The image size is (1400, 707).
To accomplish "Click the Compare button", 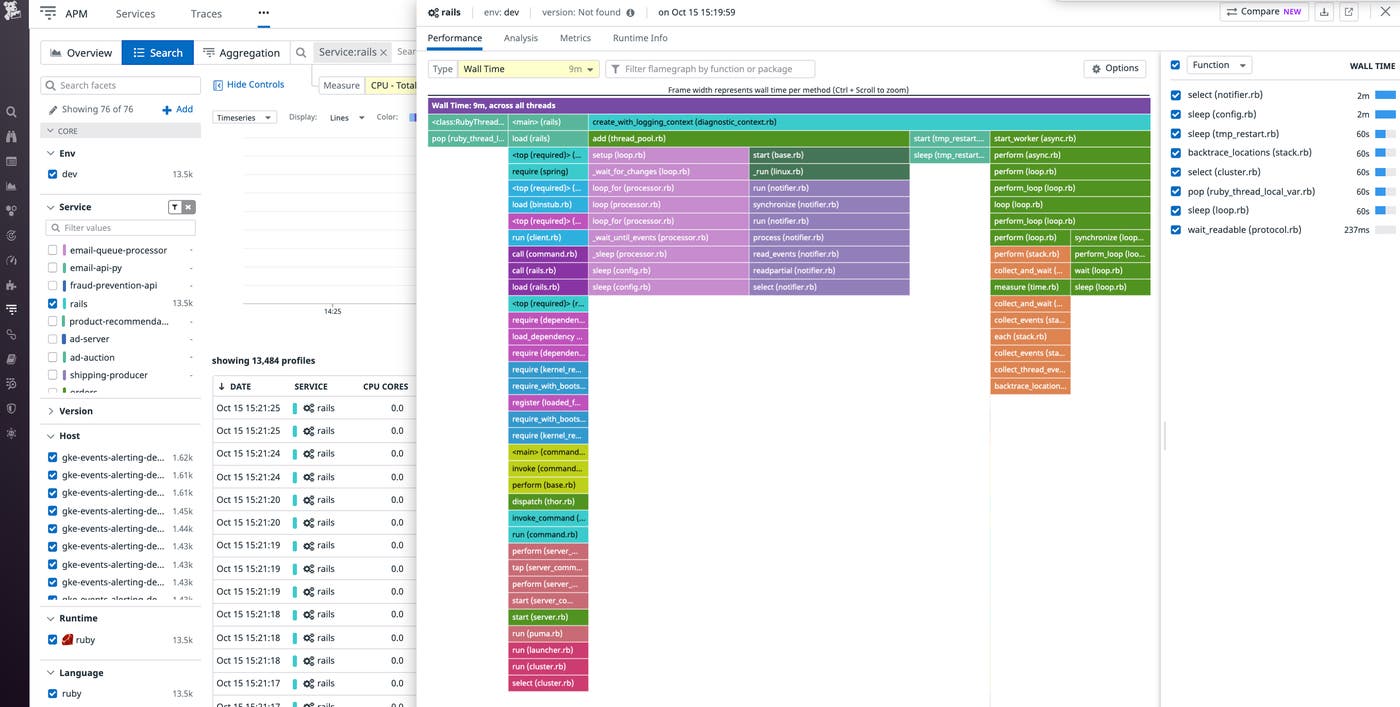I will [x=1263, y=12].
